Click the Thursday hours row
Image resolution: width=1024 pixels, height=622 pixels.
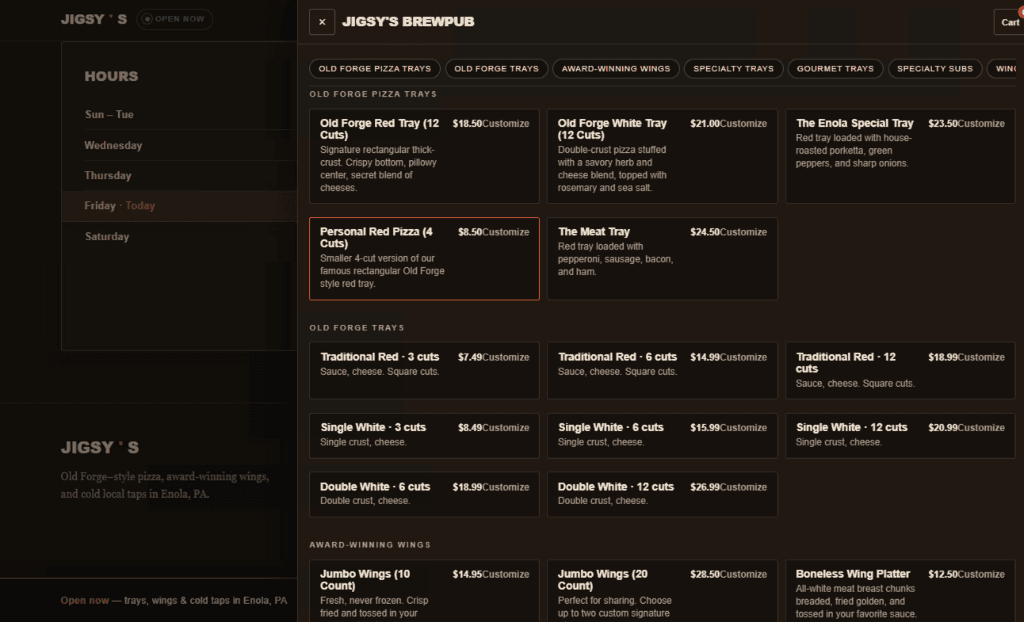(180, 175)
